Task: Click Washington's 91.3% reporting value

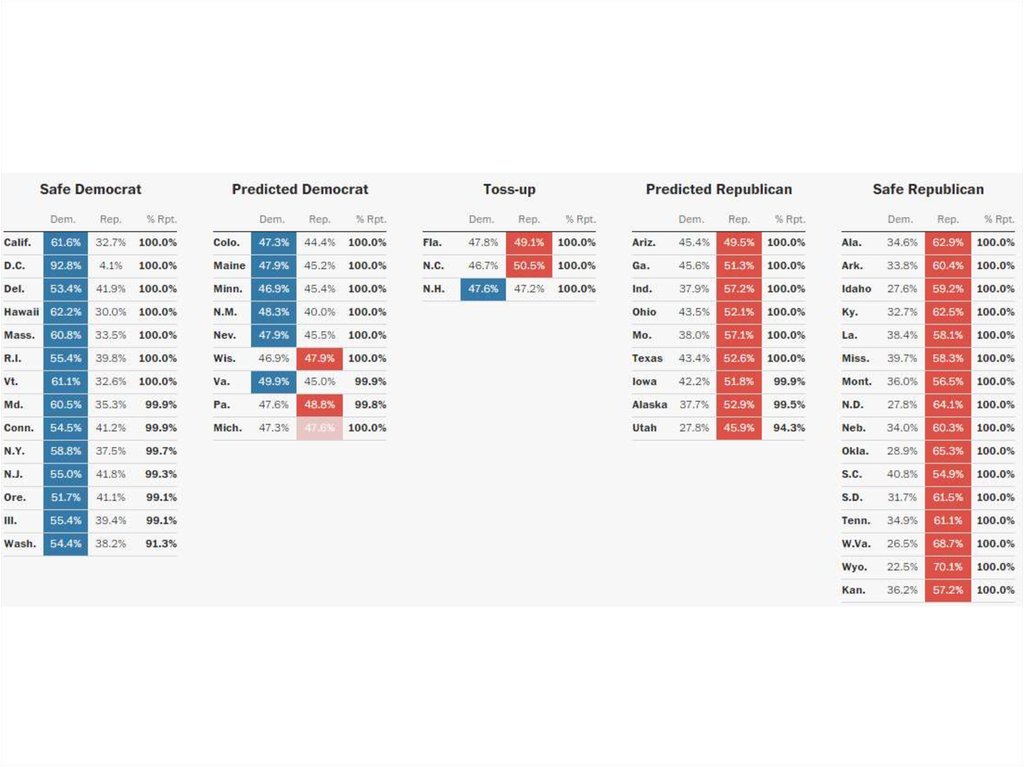Action: pos(161,544)
